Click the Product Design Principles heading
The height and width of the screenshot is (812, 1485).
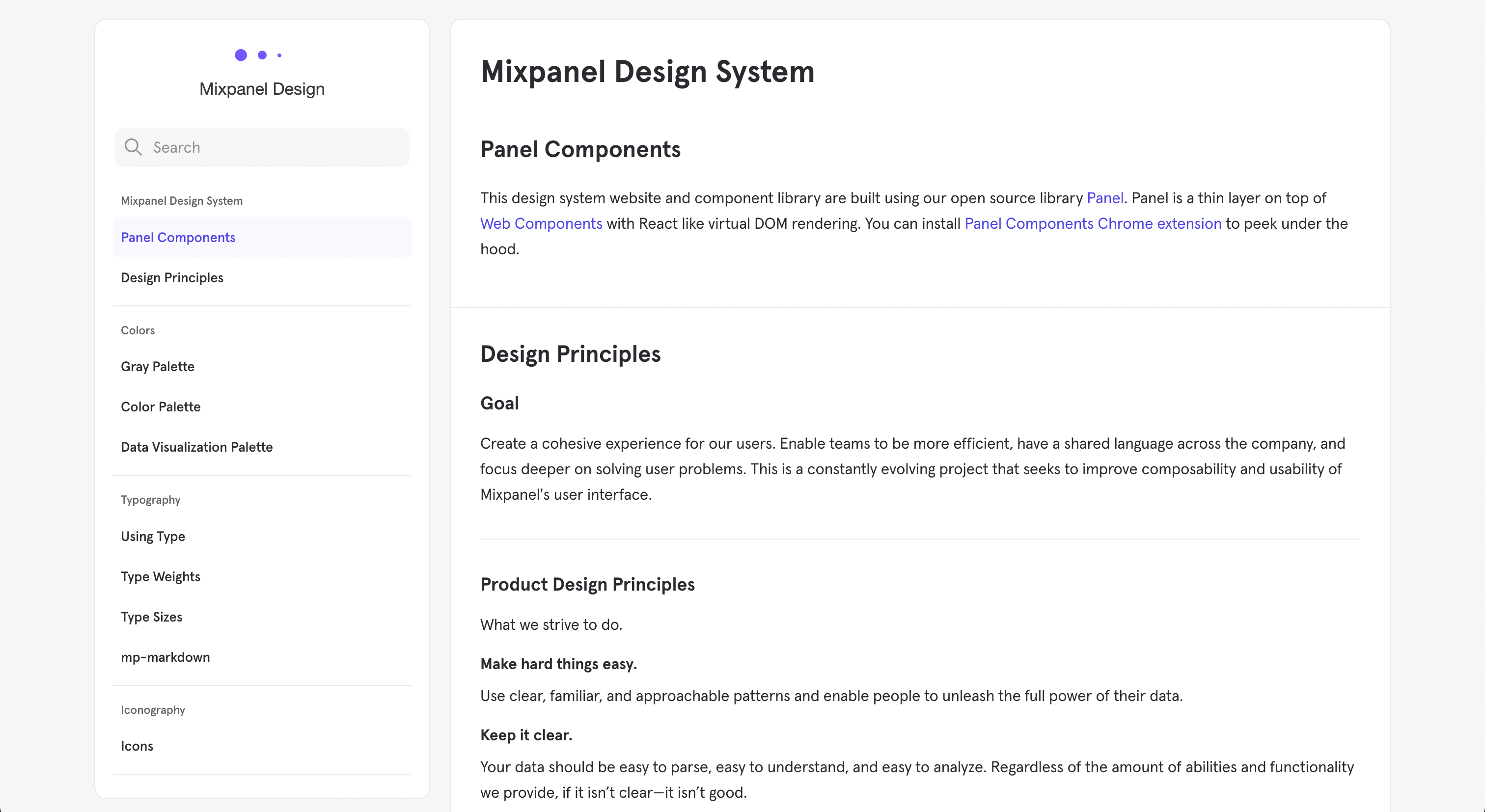click(587, 584)
